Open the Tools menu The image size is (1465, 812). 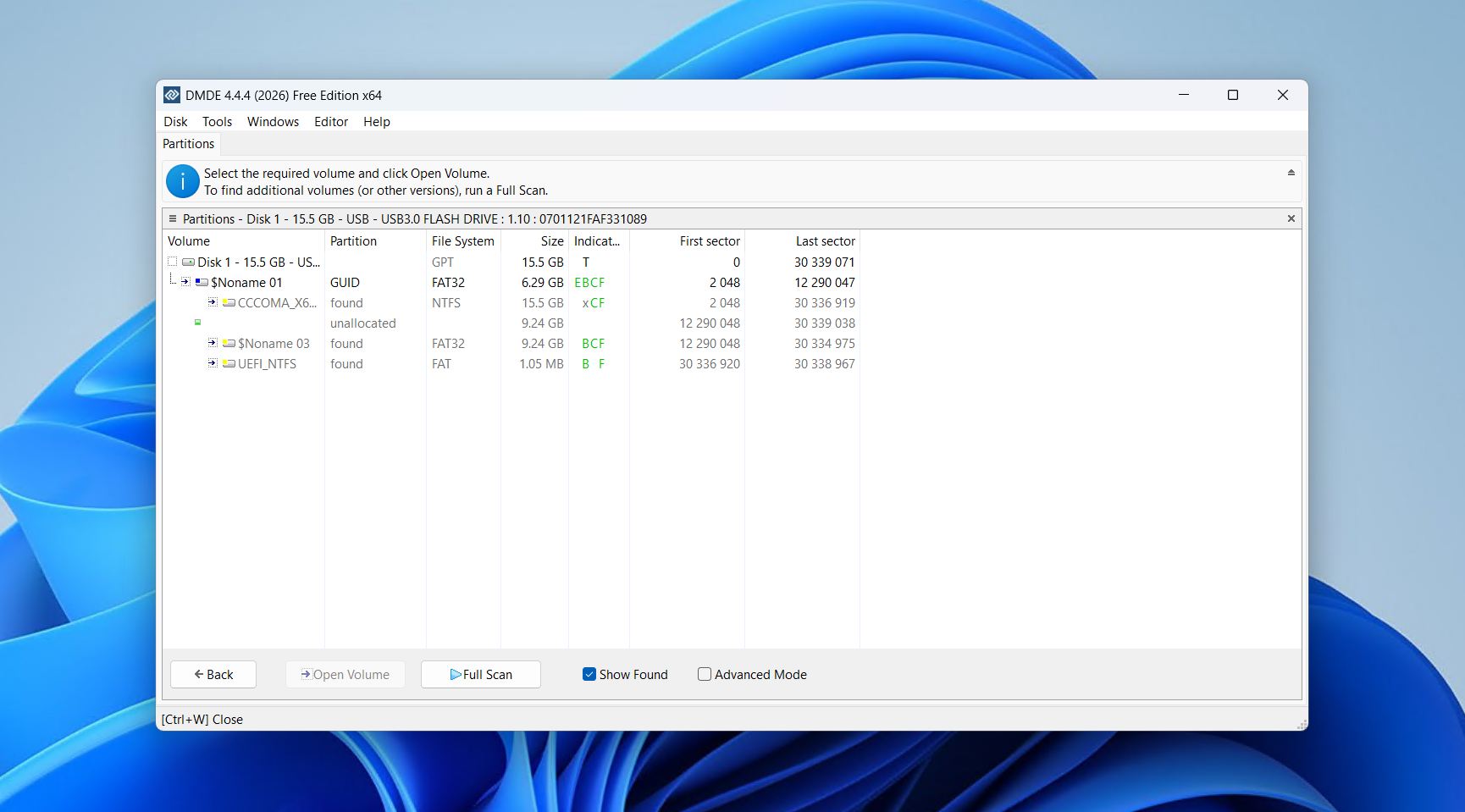click(x=217, y=121)
